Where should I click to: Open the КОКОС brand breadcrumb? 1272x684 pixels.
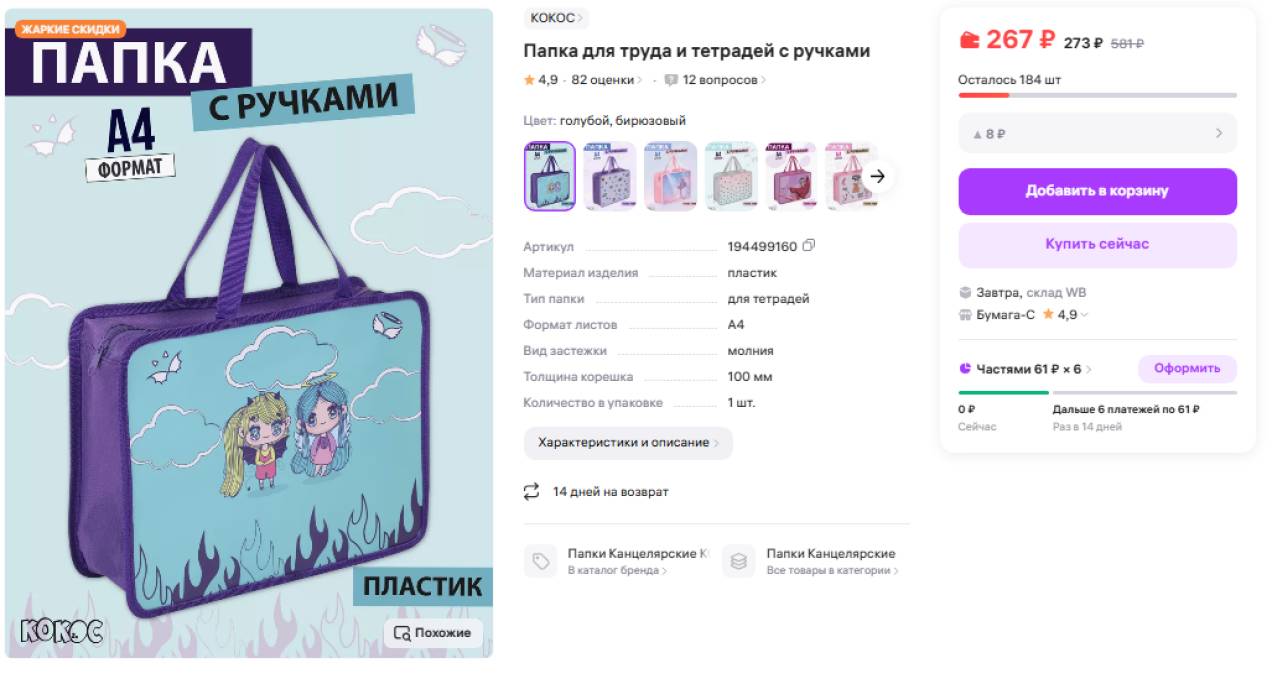pos(557,18)
